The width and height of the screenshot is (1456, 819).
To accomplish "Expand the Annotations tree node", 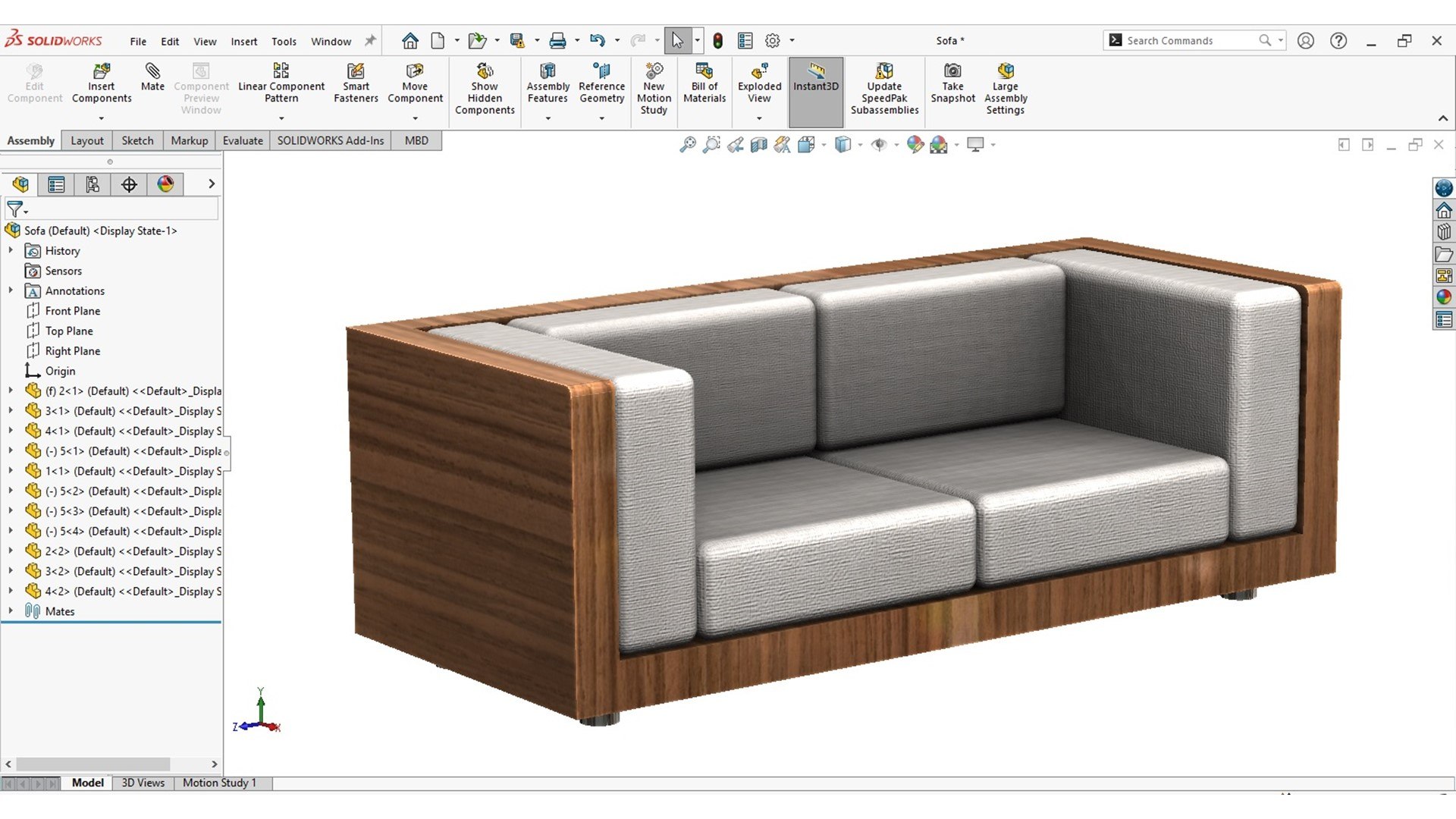I will pyautogui.click(x=11, y=290).
